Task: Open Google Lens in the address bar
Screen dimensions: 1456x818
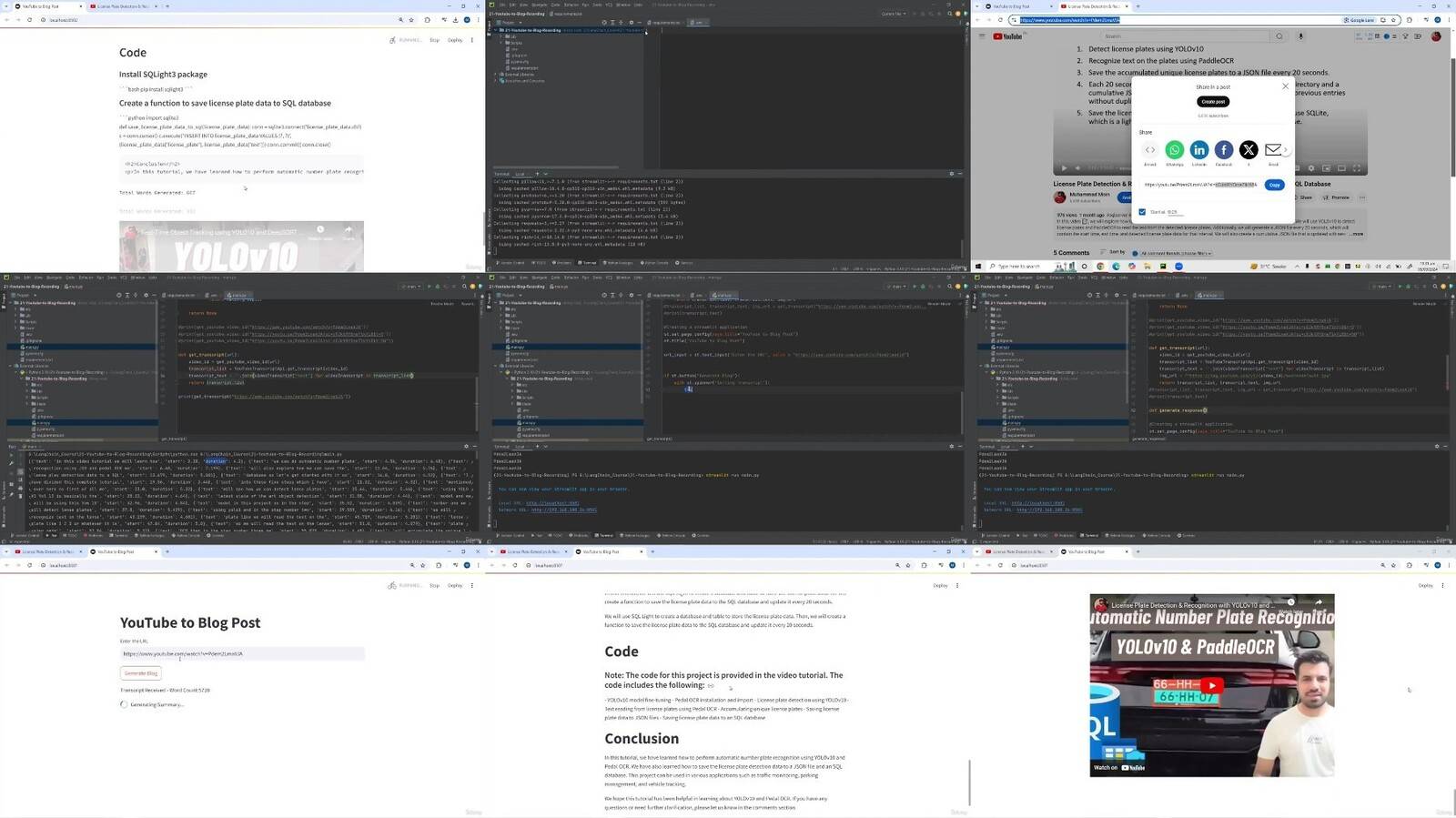Action: tap(1359, 20)
